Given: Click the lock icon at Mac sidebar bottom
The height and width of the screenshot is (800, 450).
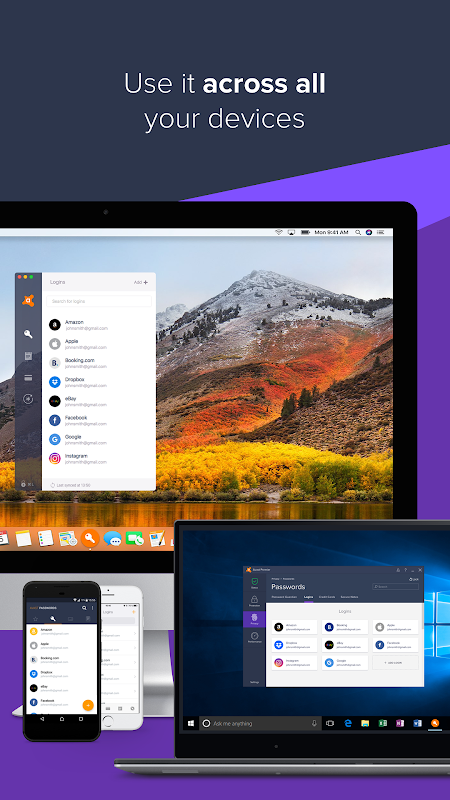Looking at the screenshot, I should tap(23, 484).
